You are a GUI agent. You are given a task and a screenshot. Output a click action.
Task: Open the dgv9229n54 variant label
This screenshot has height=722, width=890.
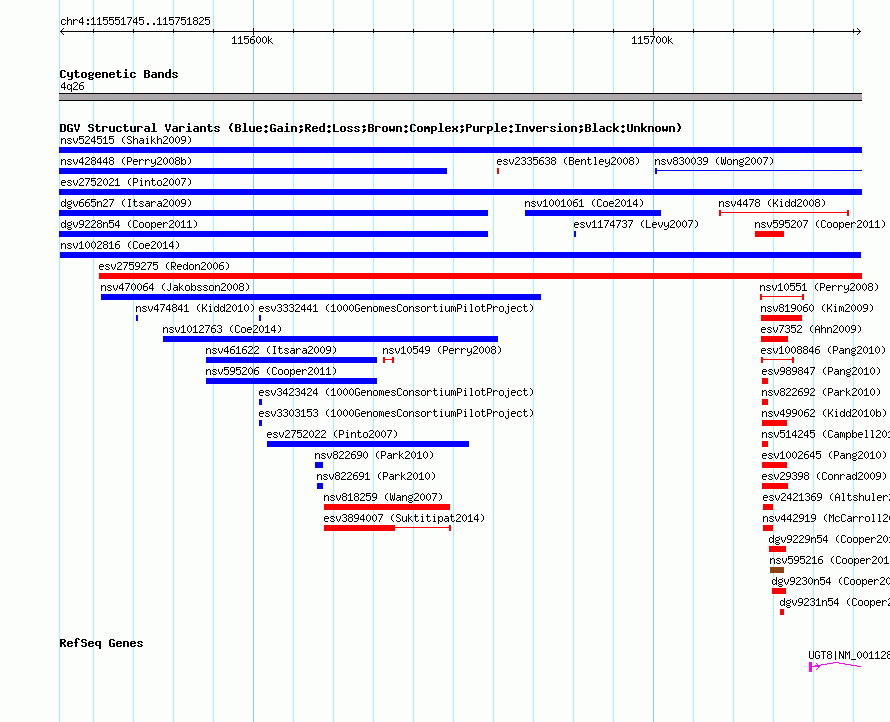829,539
